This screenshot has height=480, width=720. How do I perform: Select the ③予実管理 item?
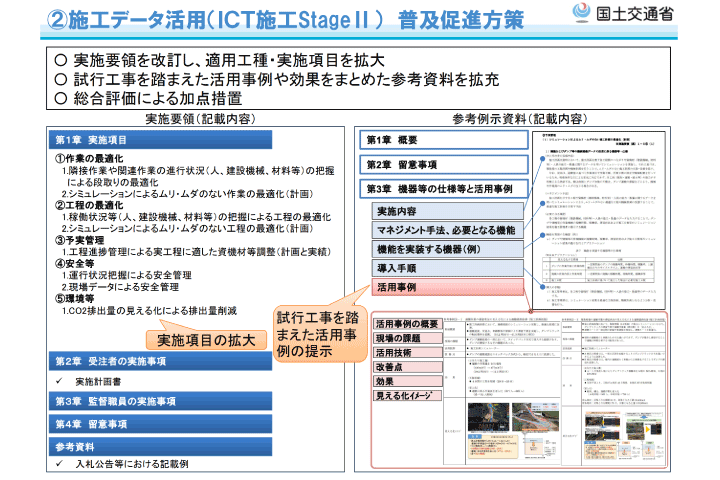tap(79, 240)
